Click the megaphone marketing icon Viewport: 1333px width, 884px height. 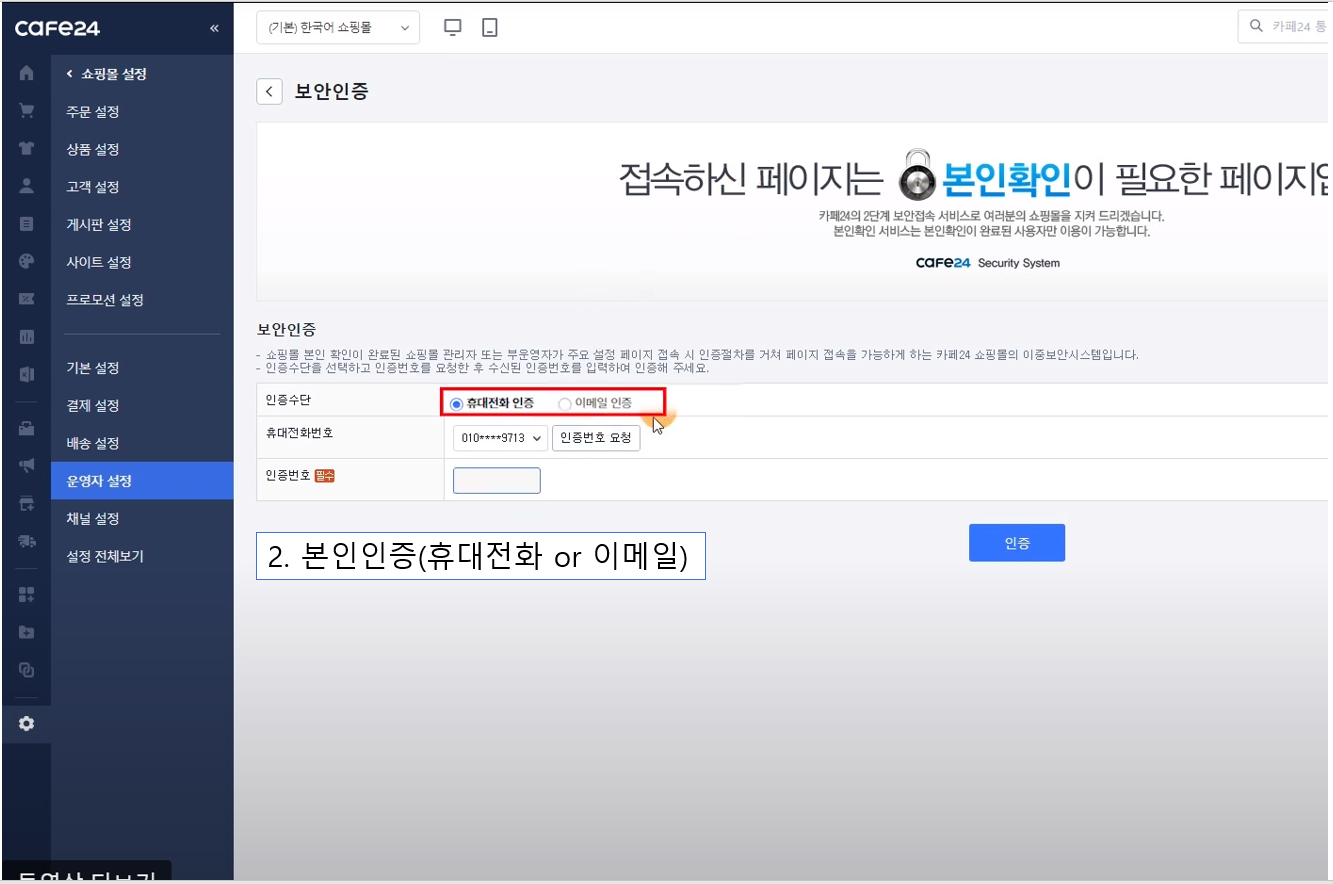pos(26,465)
